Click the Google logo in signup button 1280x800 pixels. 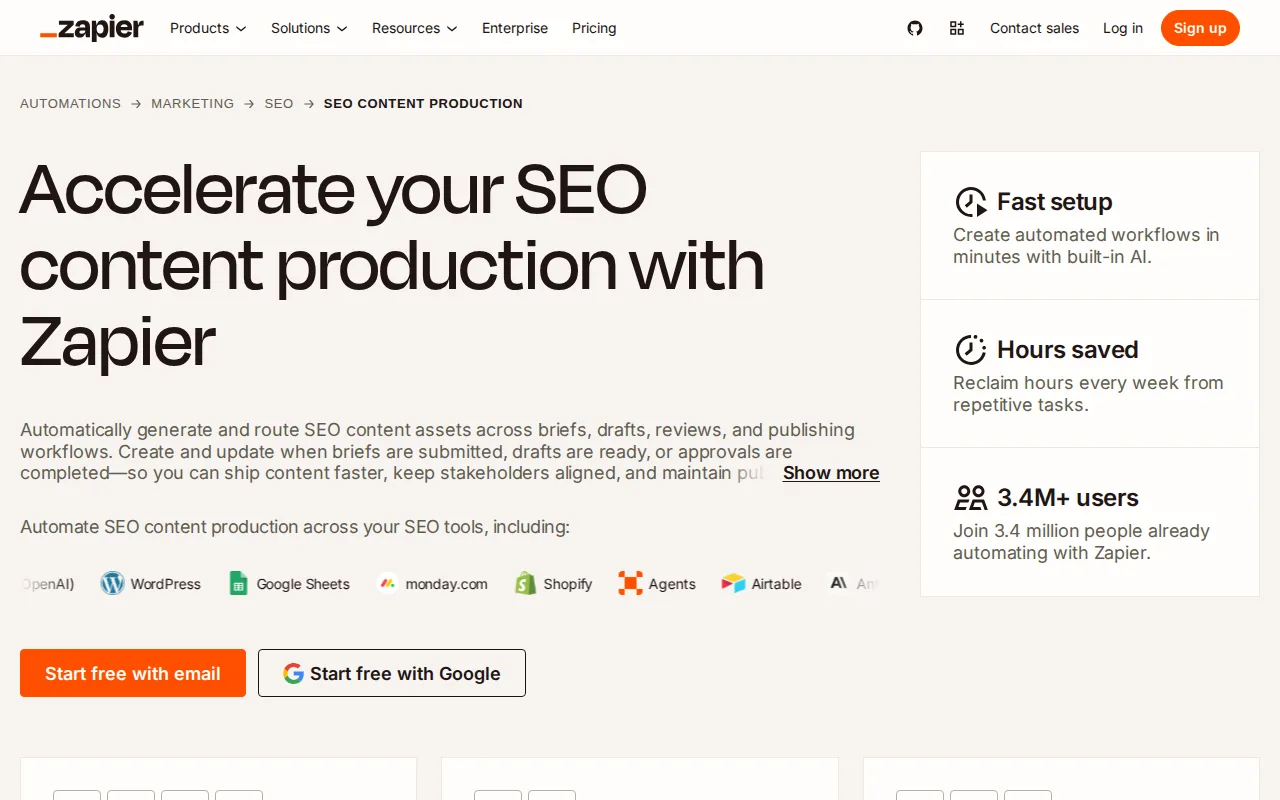point(293,673)
